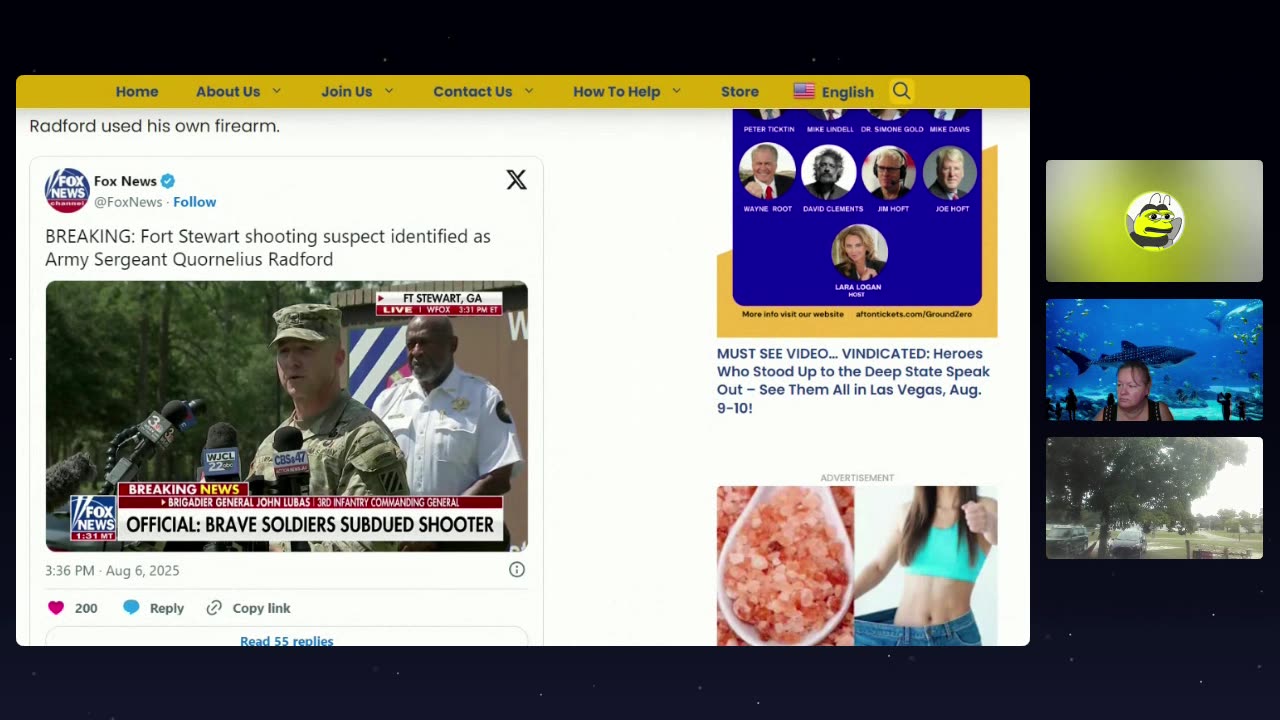1280x720 pixels.
Task: Open the tweet timestamp 3:36 PM Aug 6, 2025
Action: point(112,570)
